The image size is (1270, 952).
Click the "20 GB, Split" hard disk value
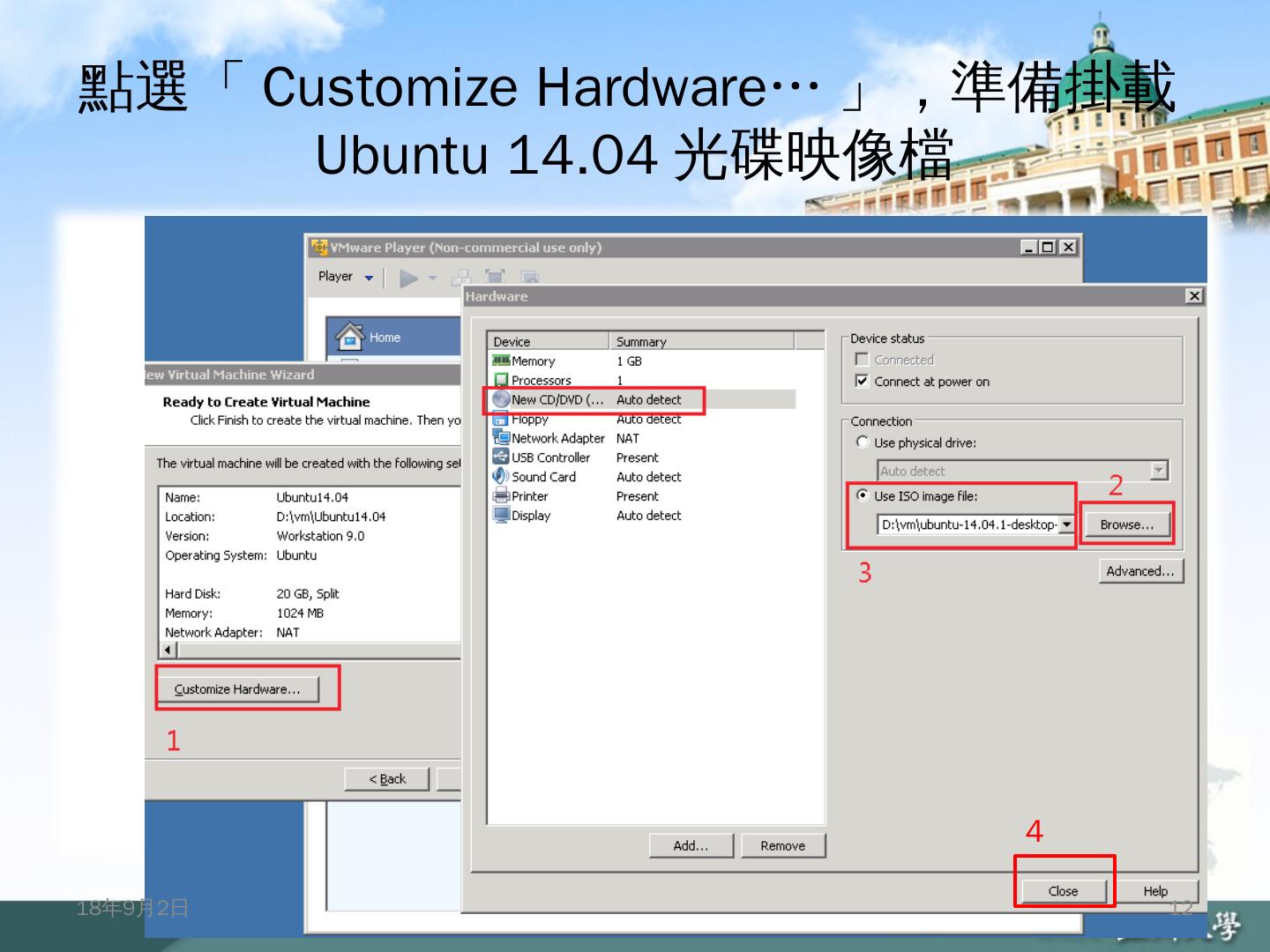tap(308, 594)
